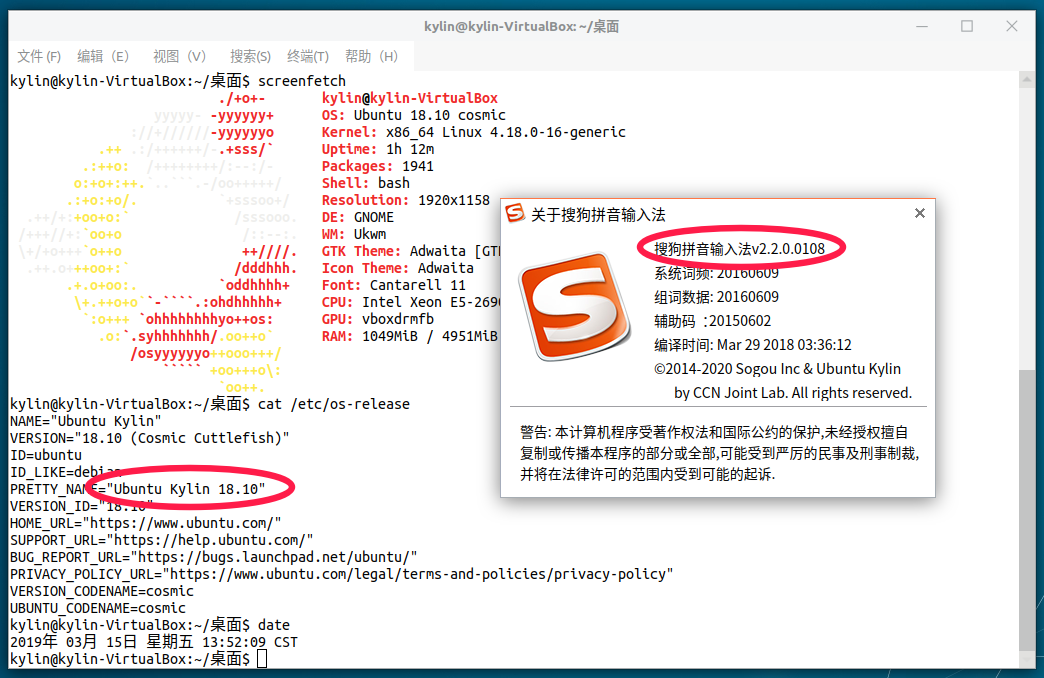Image resolution: width=1044 pixels, height=678 pixels.
Task: Click the large orange Sogou S logo
Action: pos(575,306)
